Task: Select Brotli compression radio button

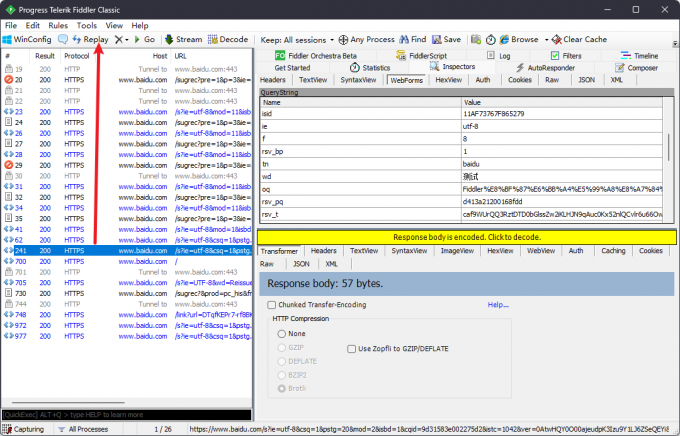Action: click(281, 388)
